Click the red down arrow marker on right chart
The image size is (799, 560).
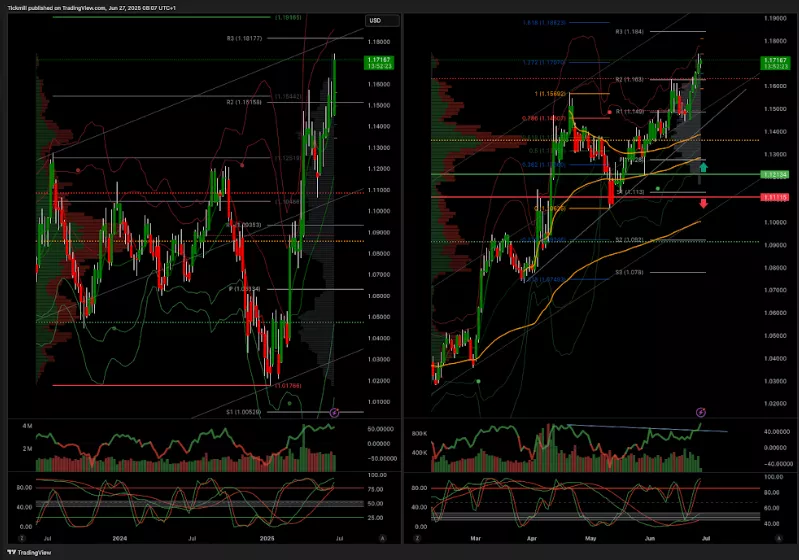pos(704,204)
